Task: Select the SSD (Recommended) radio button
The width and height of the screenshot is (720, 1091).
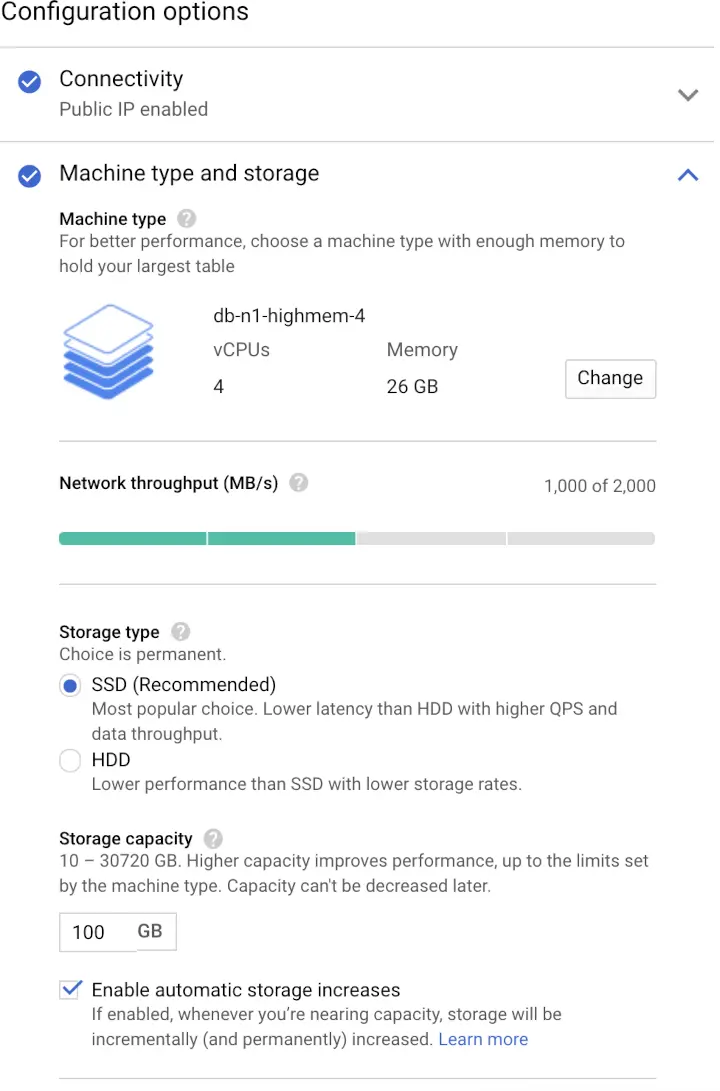Action: pos(70,686)
